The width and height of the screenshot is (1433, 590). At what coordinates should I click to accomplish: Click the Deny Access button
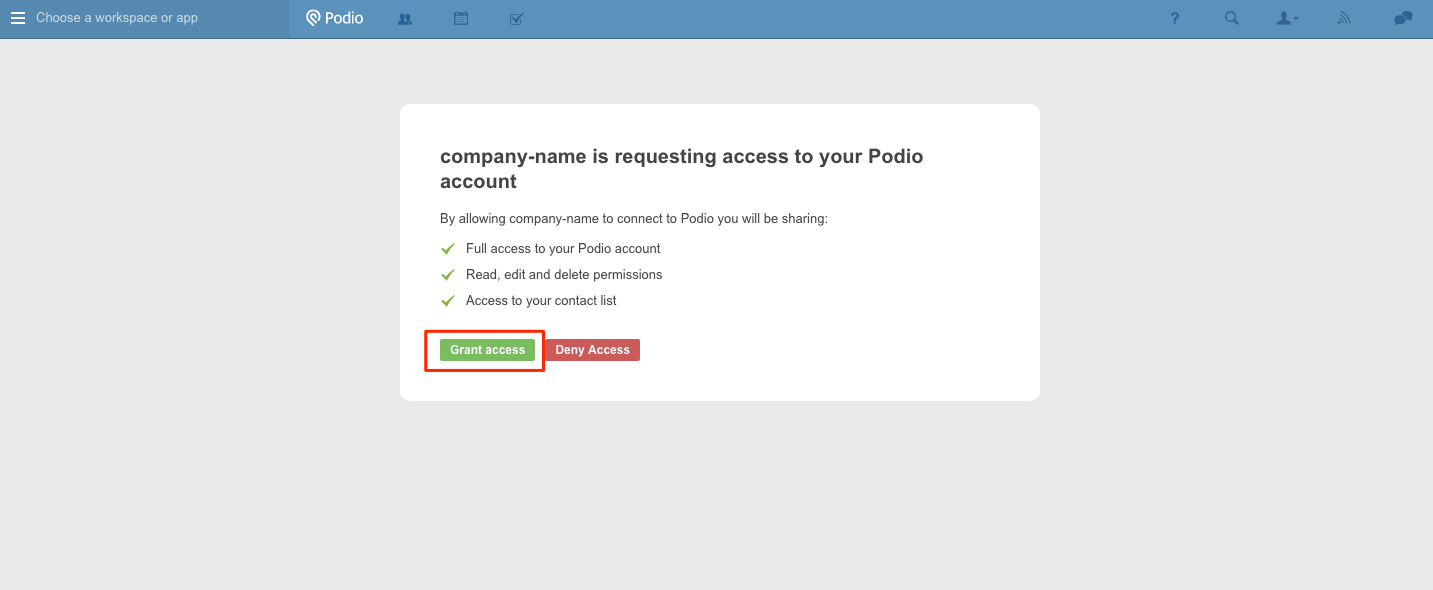click(592, 350)
